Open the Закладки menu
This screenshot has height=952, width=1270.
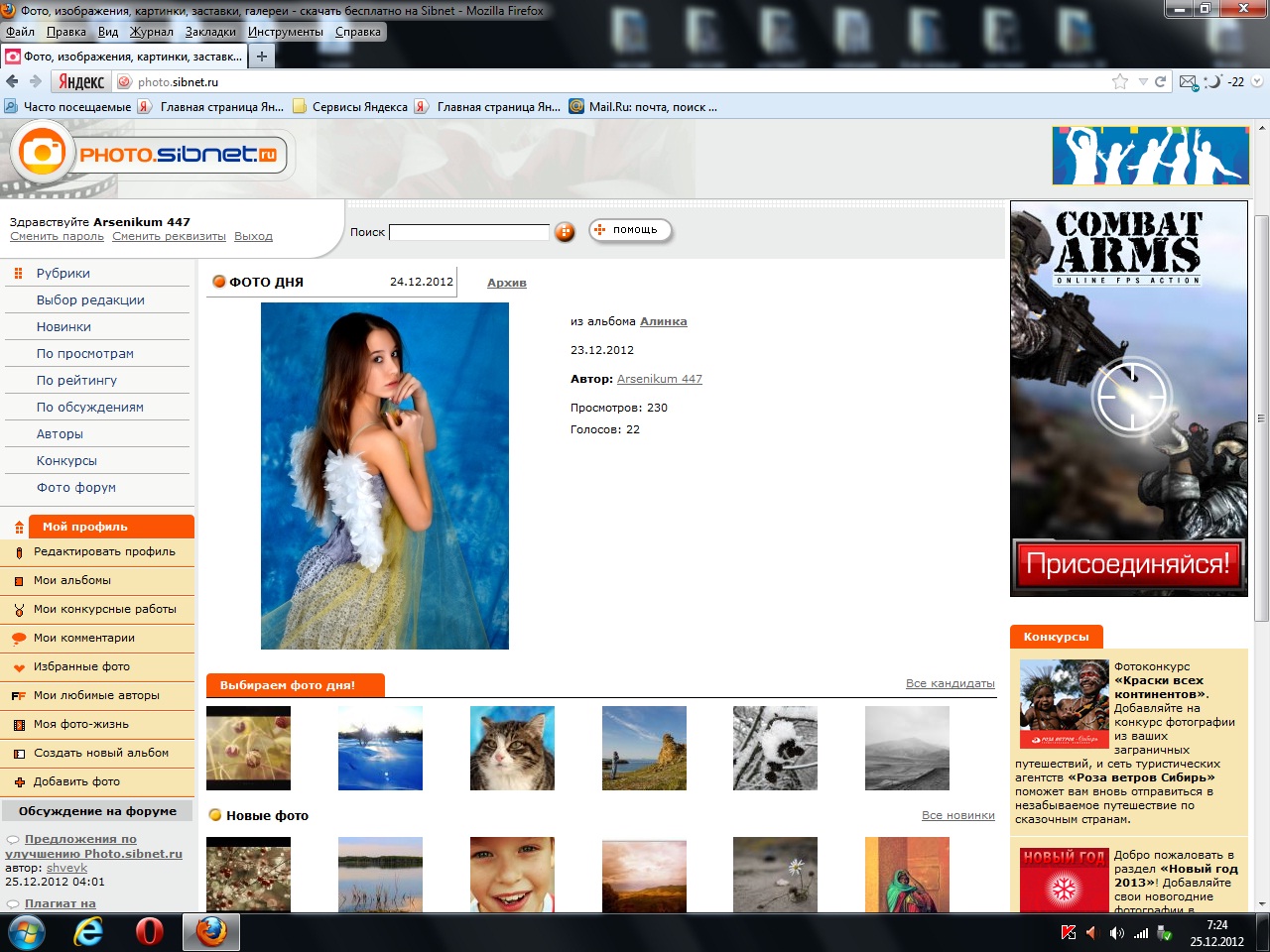click(210, 32)
